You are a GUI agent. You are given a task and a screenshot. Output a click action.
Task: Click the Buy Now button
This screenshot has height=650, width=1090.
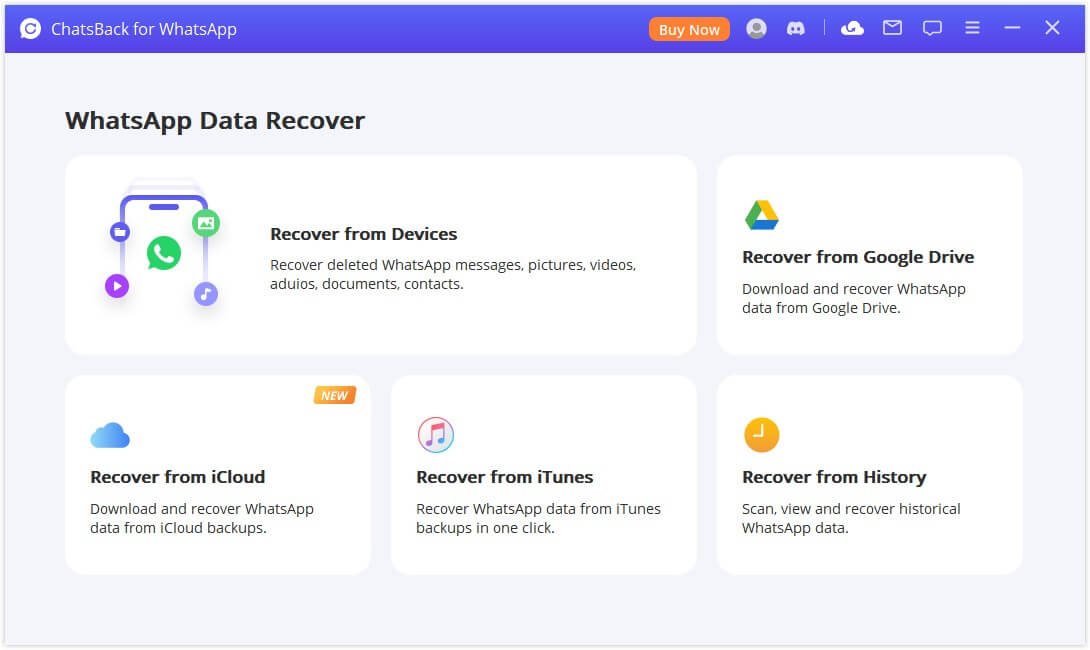(689, 29)
